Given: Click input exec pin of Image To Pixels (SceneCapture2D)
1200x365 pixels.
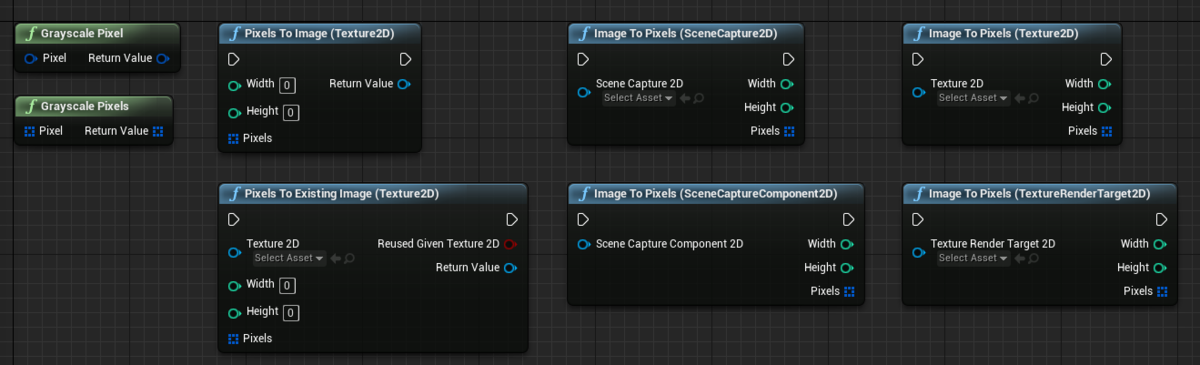Looking at the screenshot, I should click(x=584, y=59).
